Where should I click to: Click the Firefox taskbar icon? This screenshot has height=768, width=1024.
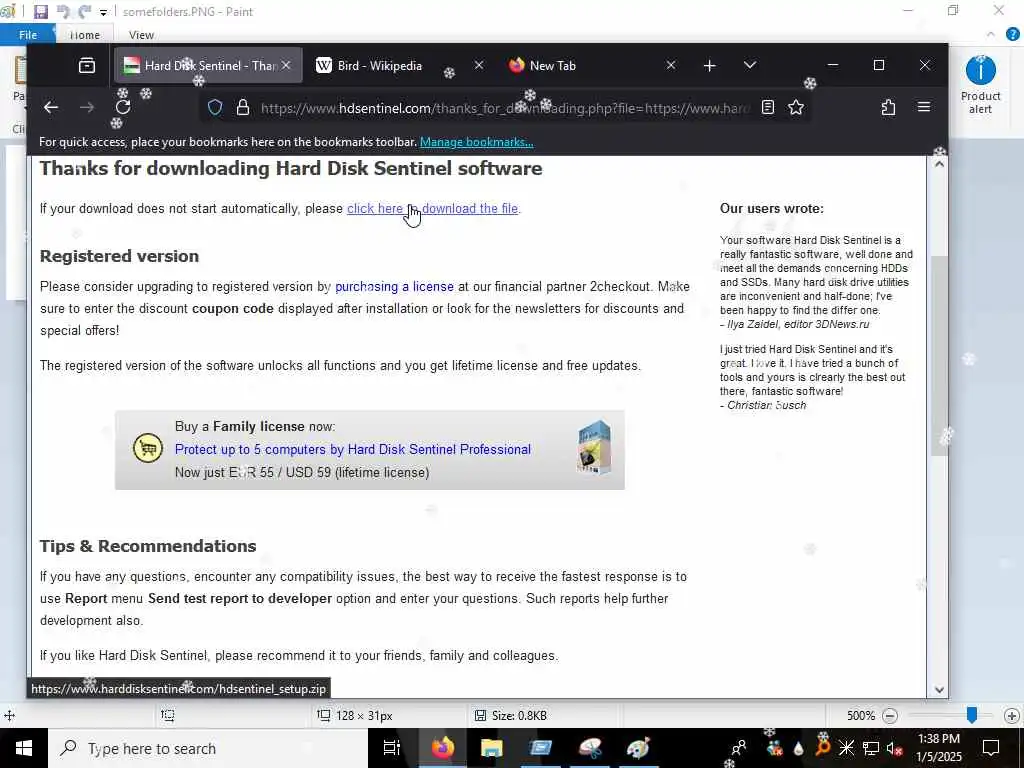coord(442,748)
